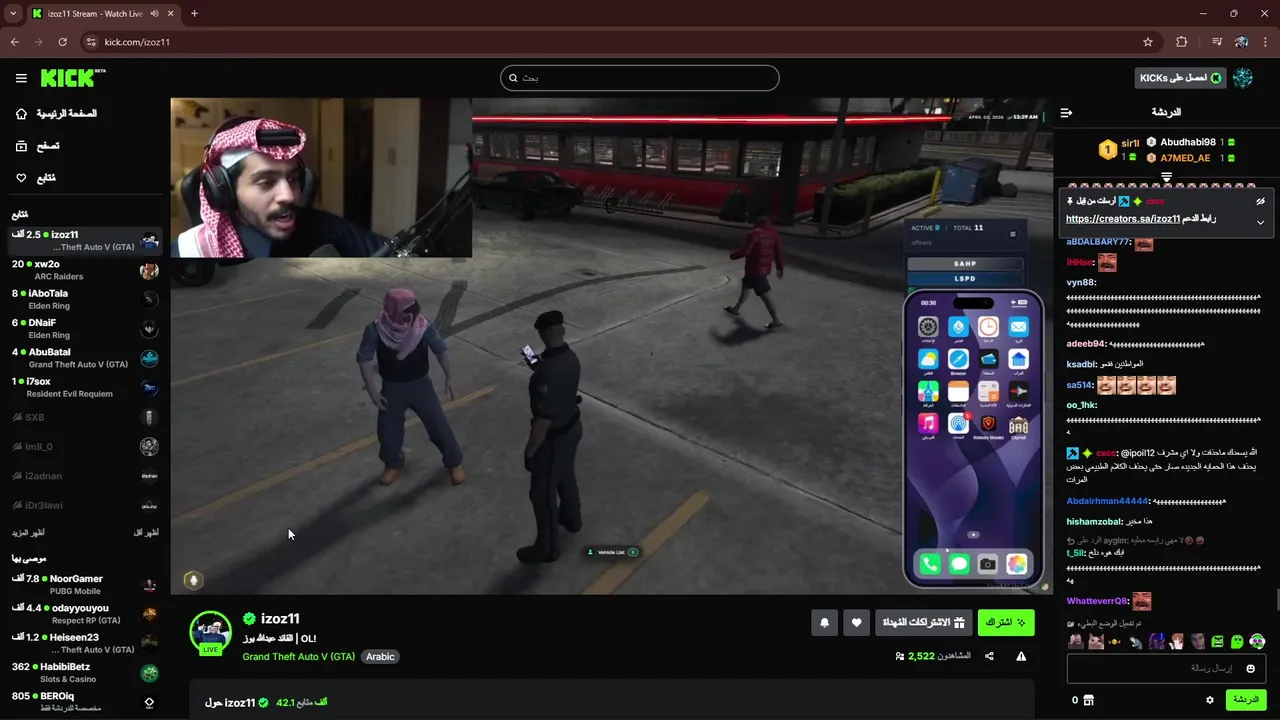Open Chrome three-dot menu
This screenshot has width=1280, height=720.
click(1265, 42)
